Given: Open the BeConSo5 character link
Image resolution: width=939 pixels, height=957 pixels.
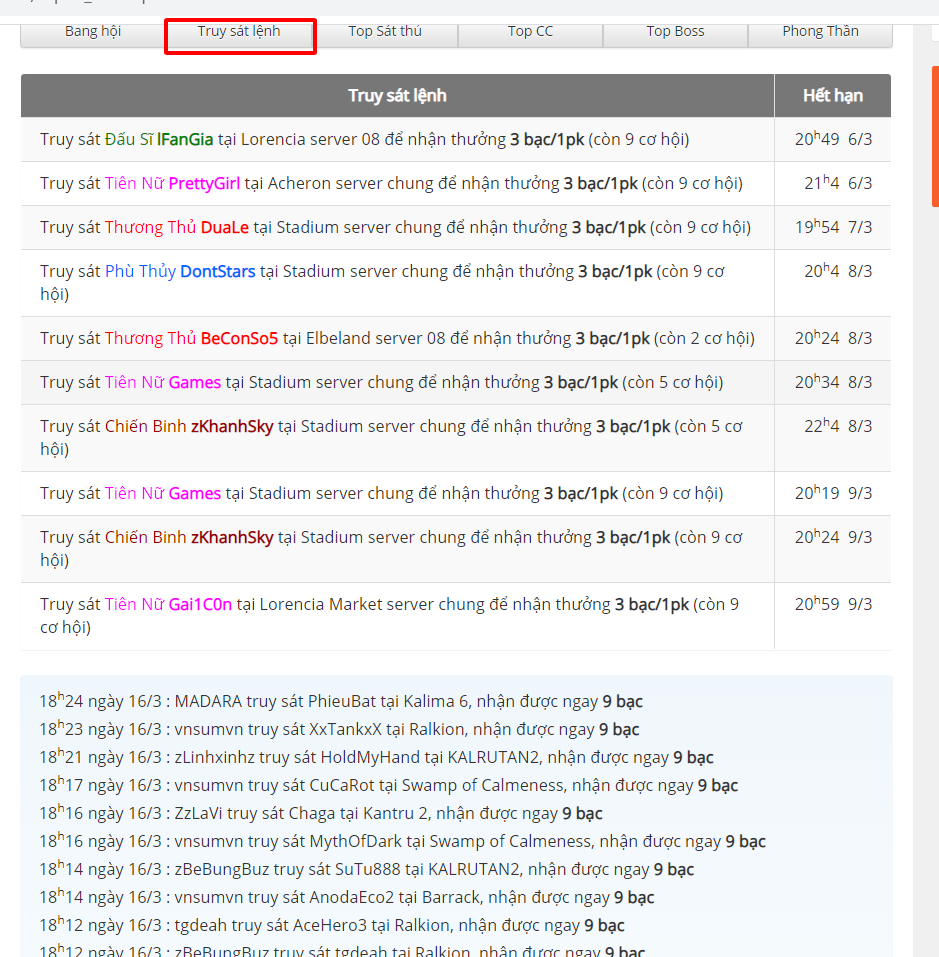Looking at the screenshot, I should click(239, 339).
